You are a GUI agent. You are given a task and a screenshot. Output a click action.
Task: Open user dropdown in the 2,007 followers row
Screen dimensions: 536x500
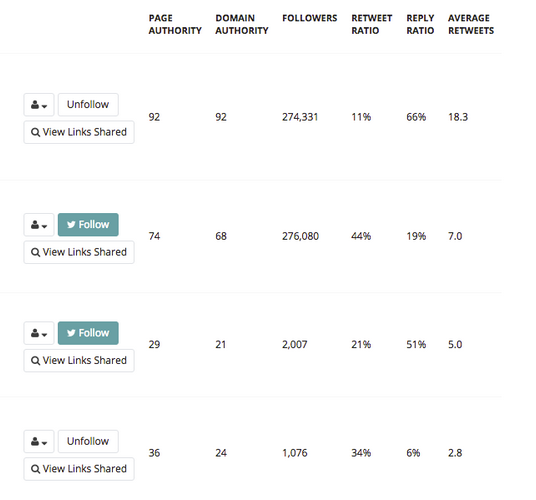pos(39,333)
